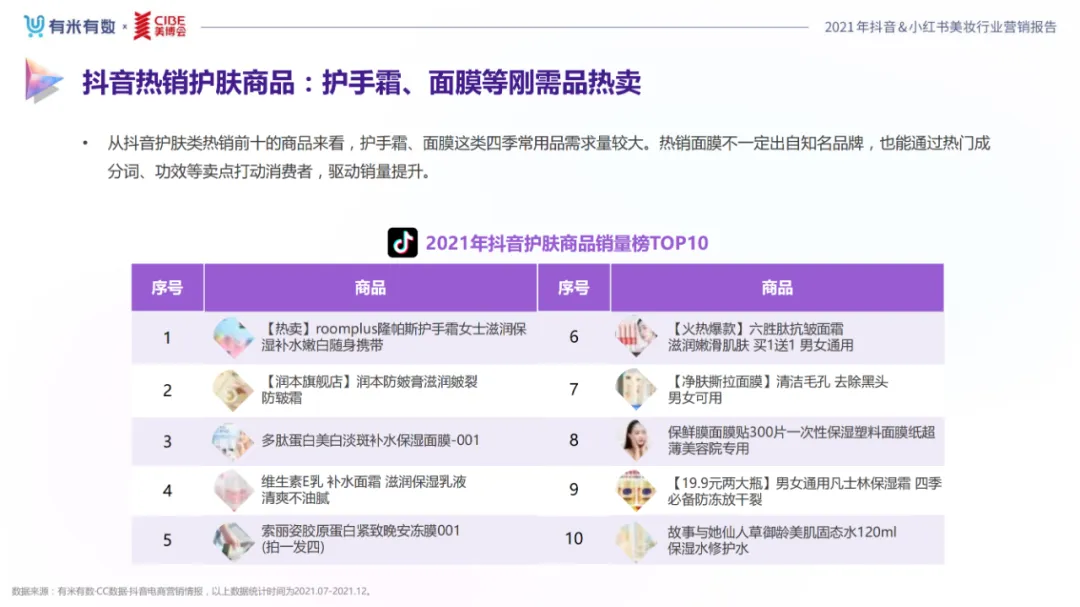Click the right 商品 column header

pos(777,287)
